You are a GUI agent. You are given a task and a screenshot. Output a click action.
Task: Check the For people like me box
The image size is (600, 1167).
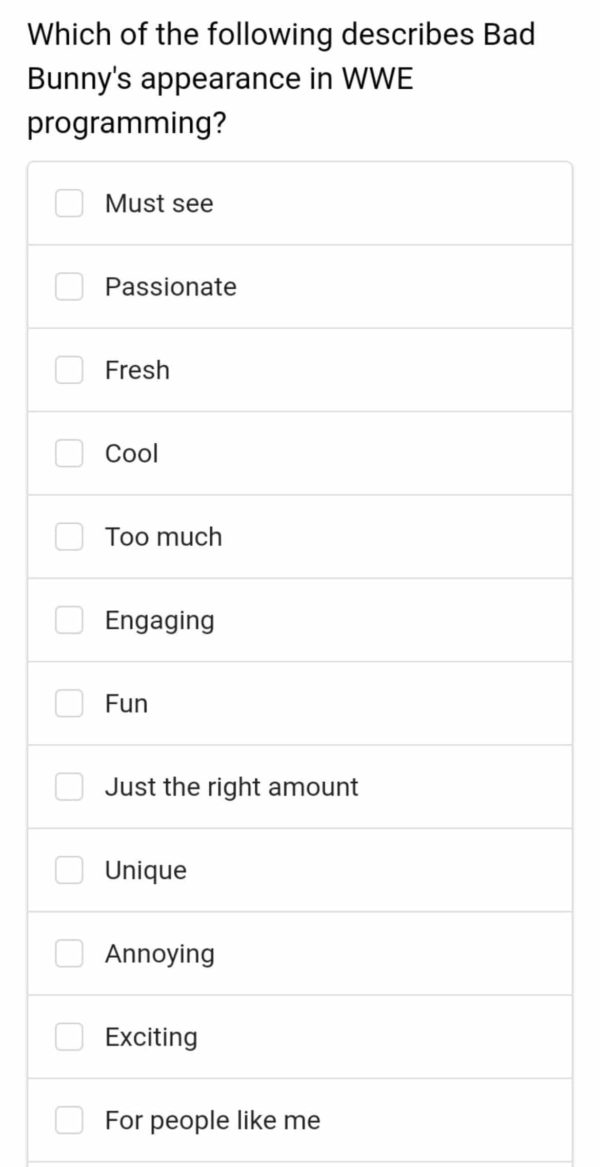(x=69, y=1120)
